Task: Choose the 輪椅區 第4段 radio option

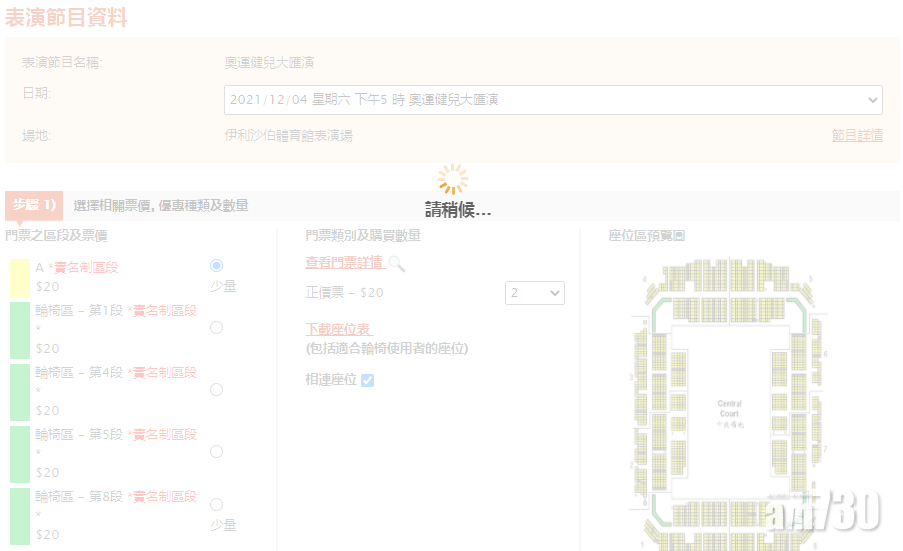Action: pos(216,389)
